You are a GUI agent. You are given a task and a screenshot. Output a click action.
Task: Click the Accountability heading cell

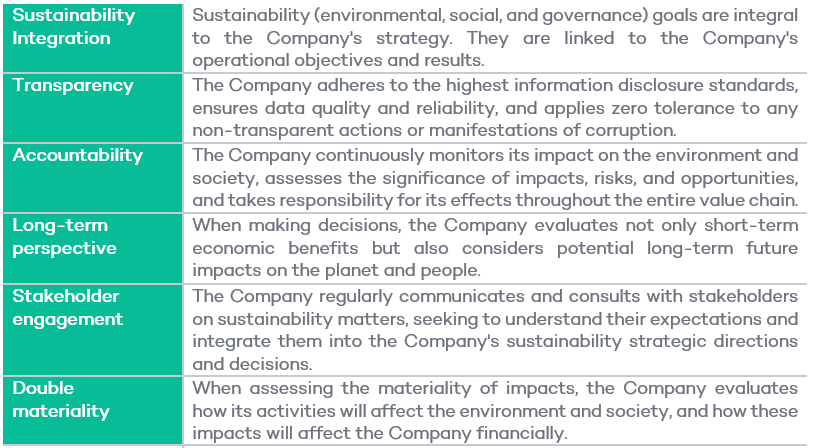click(x=93, y=178)
